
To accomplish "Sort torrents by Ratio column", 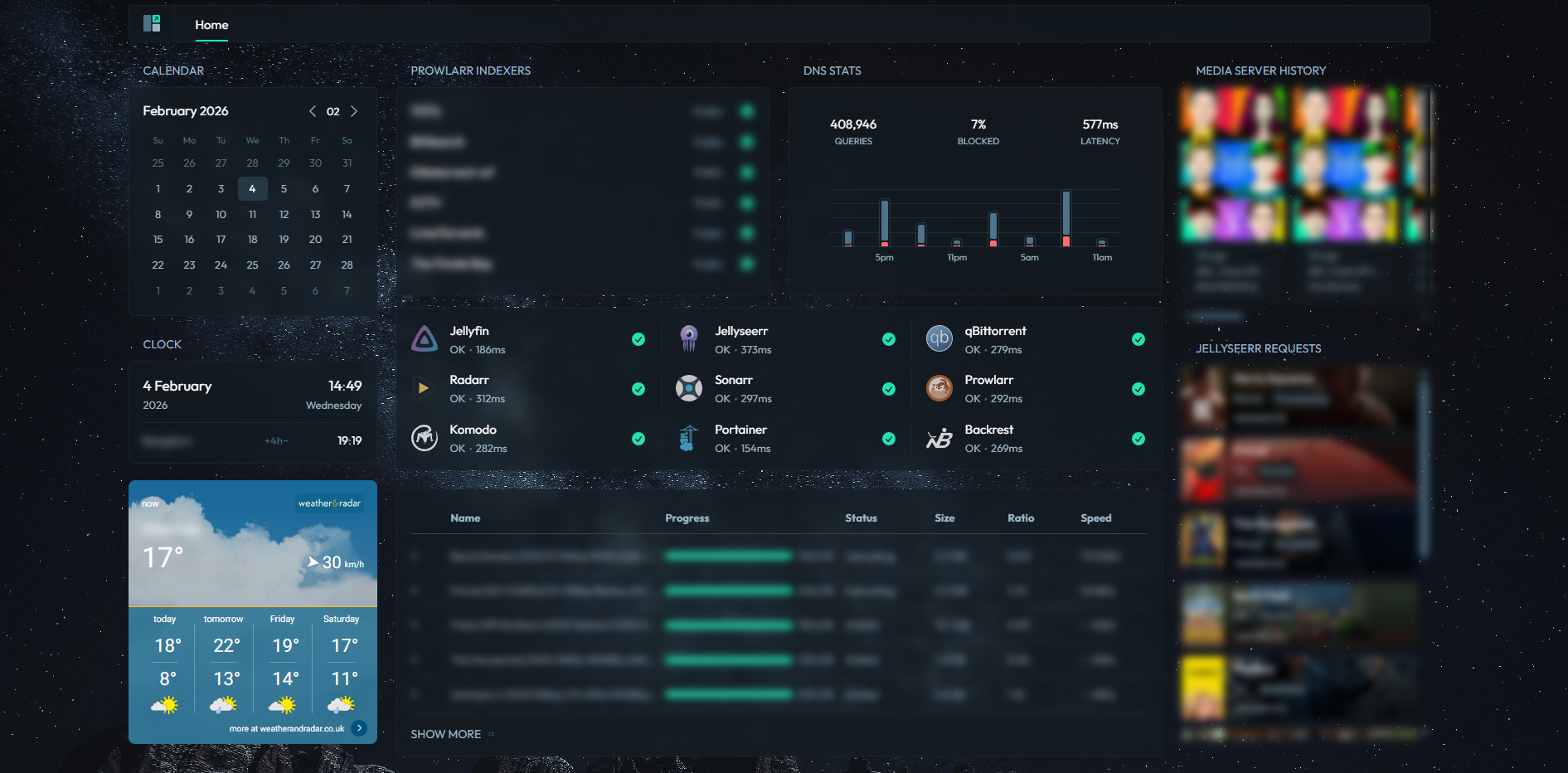I will (x=1021, y=518).
